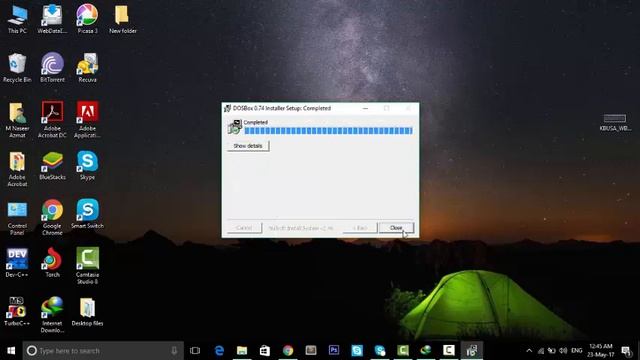Click the installer's completed progress bar
Image resolution: width=640 pixels, height=360 pixels.
[328, 131]
